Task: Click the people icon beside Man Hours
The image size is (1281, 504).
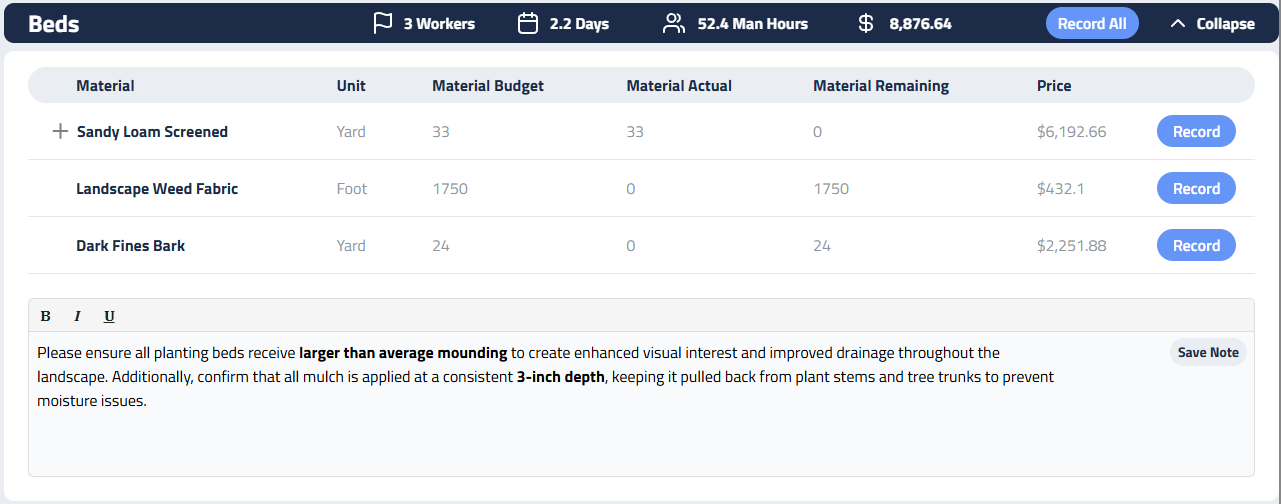Action: (x=674, y=23)
